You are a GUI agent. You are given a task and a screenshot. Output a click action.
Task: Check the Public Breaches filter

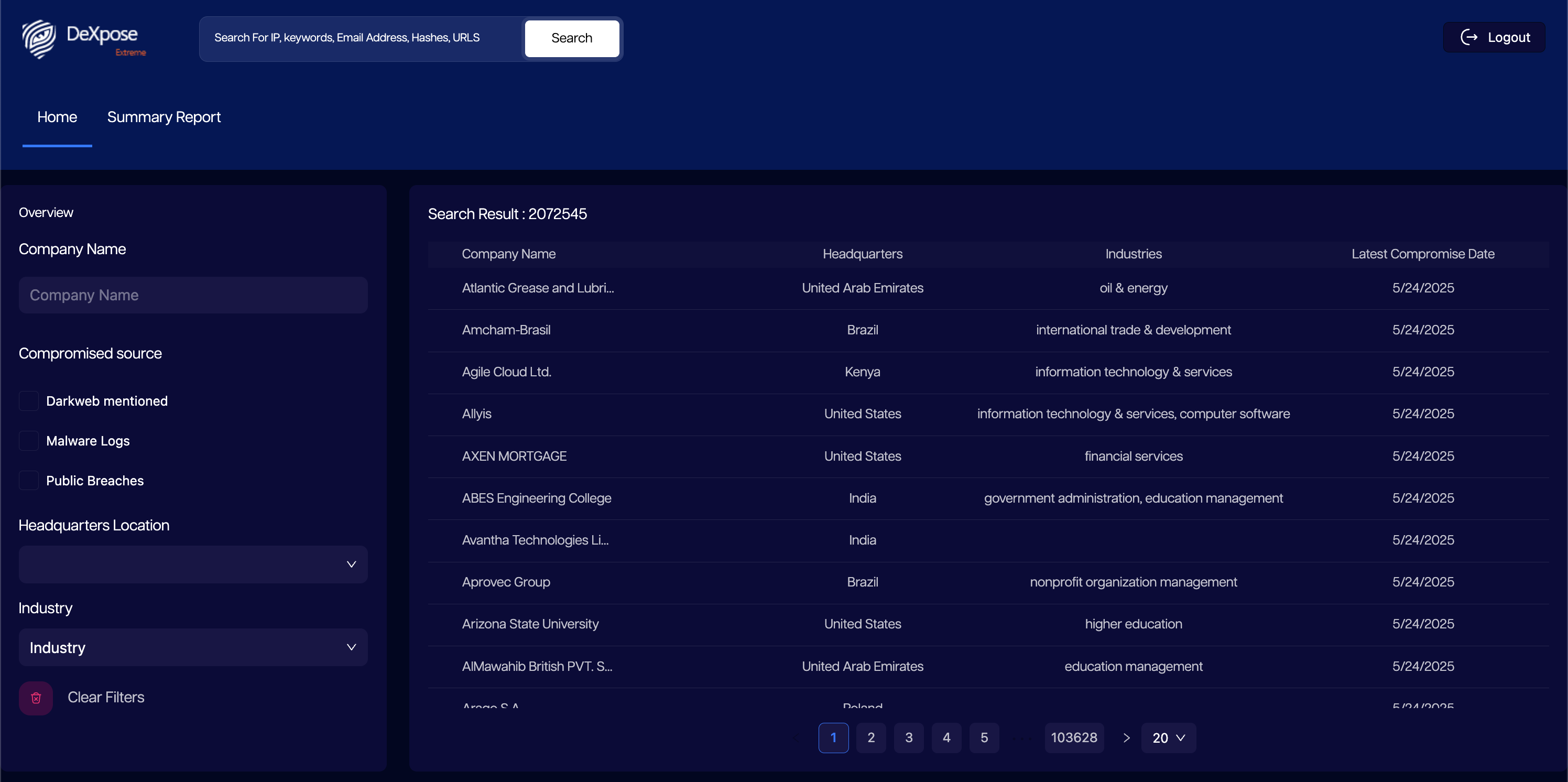click(29, 481)
